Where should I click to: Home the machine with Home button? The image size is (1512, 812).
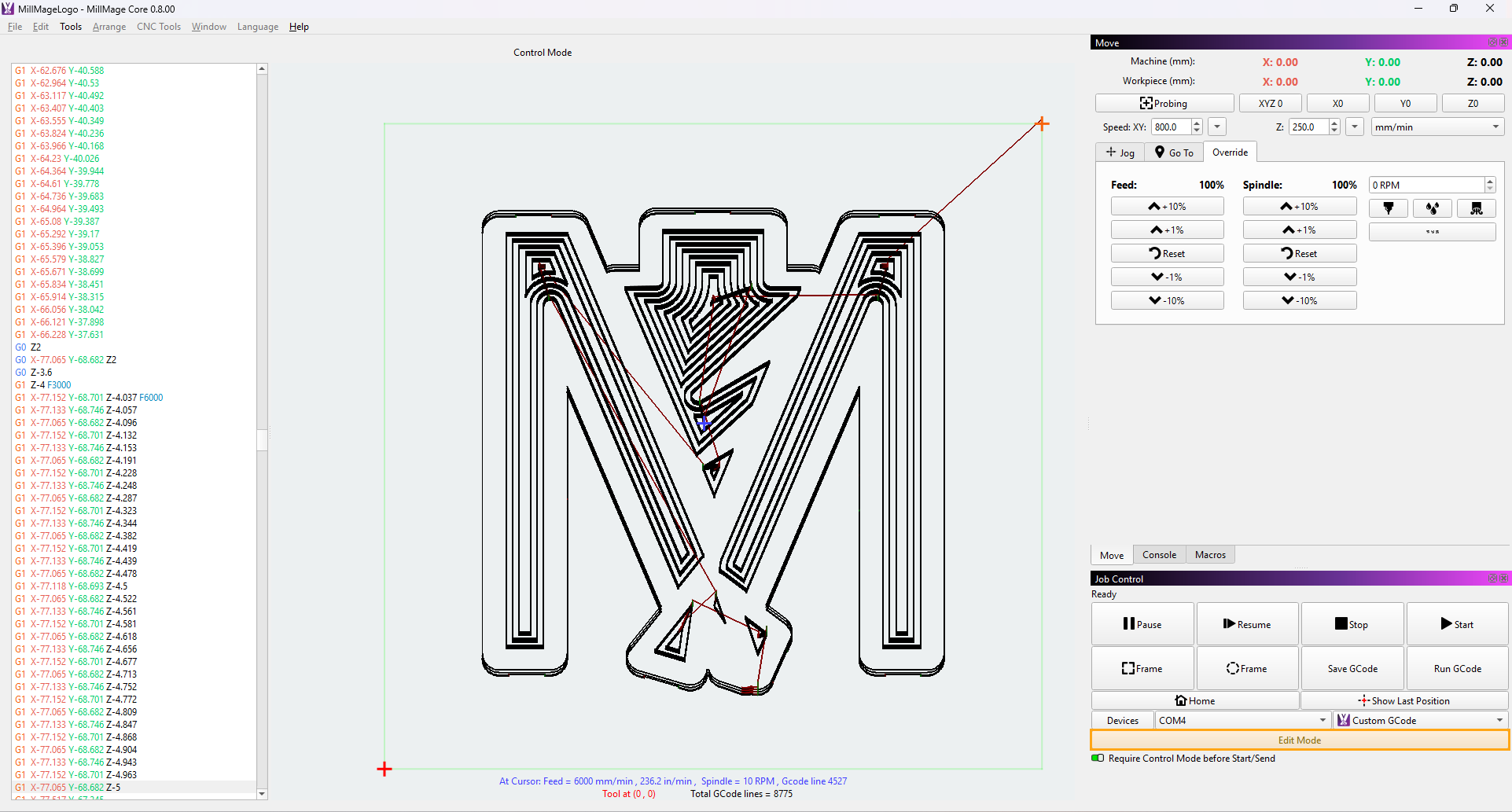coord(1194,700)
